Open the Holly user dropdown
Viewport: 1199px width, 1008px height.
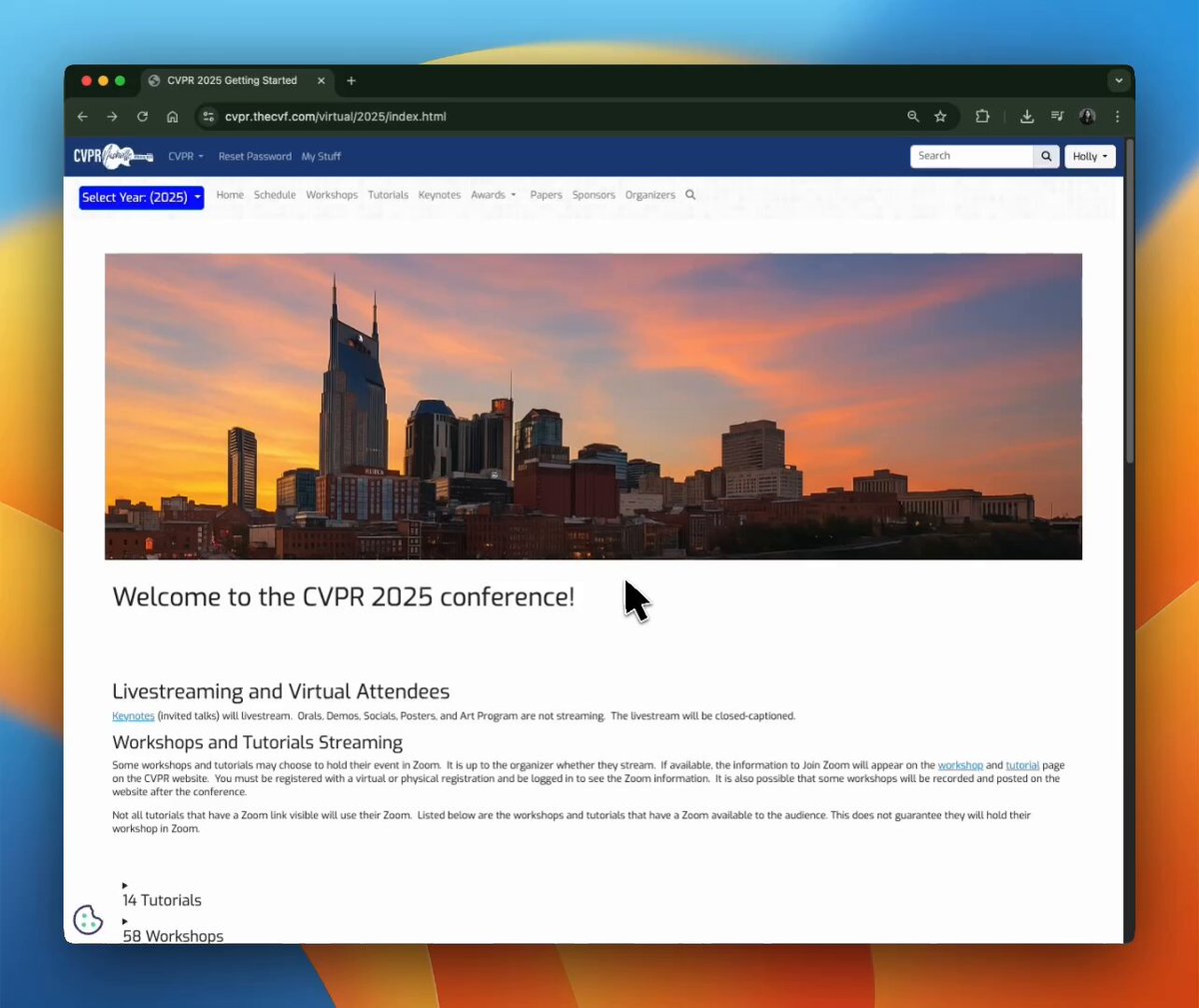(x=1089, y=157)
